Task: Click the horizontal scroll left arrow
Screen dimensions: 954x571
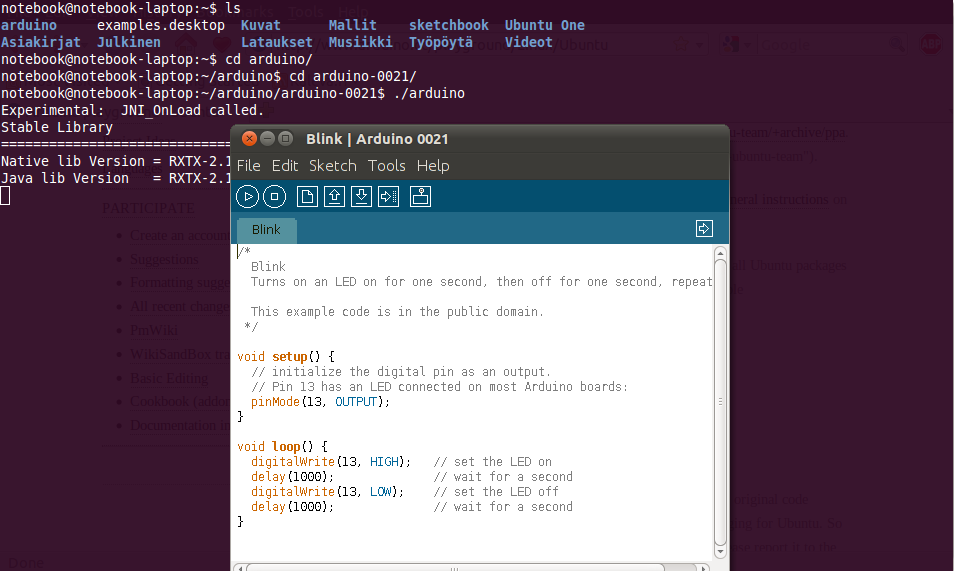Action: [240, 568]
